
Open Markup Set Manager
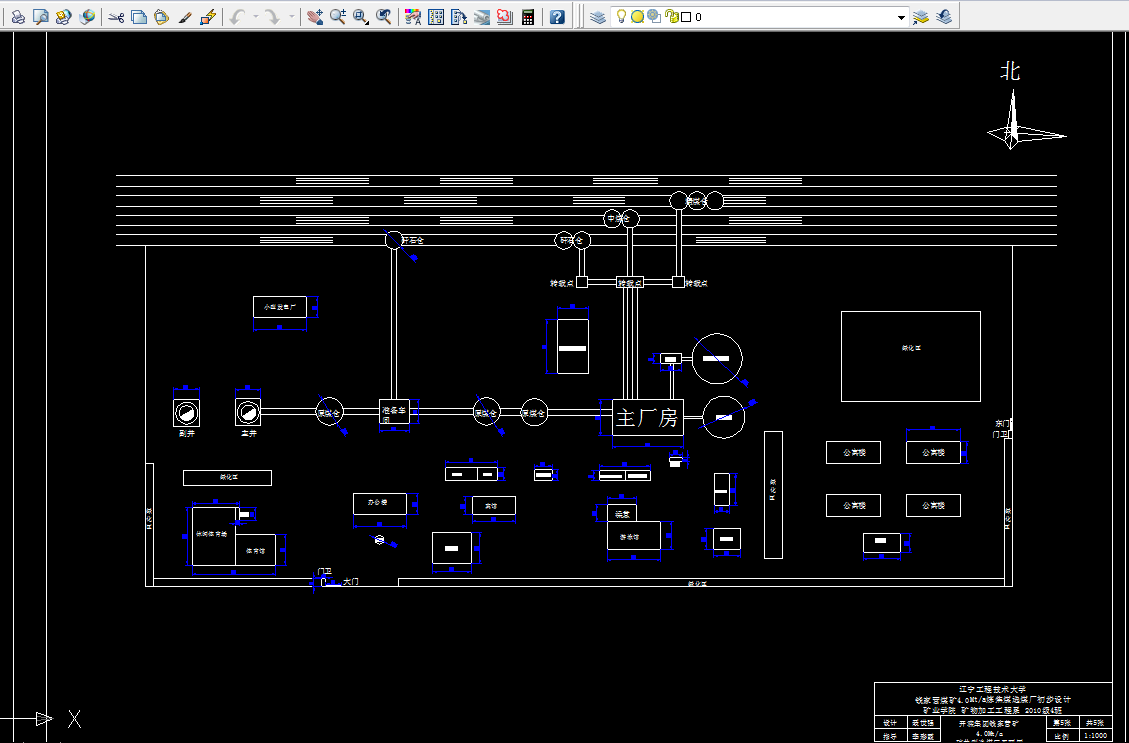point(505,17)
